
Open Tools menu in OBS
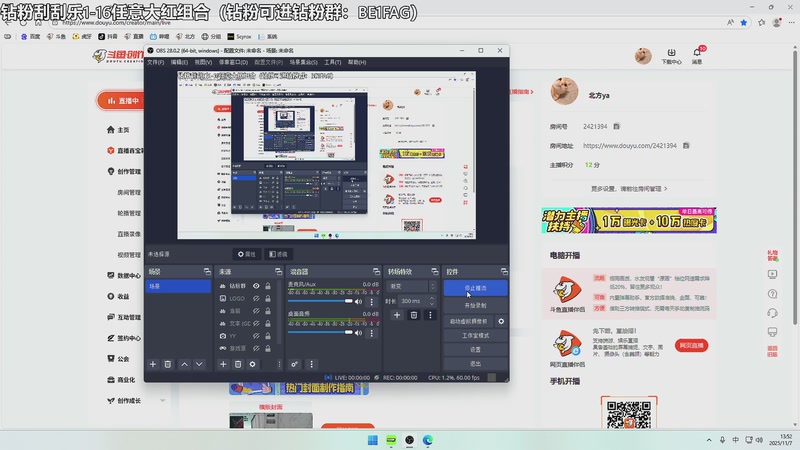333,62
